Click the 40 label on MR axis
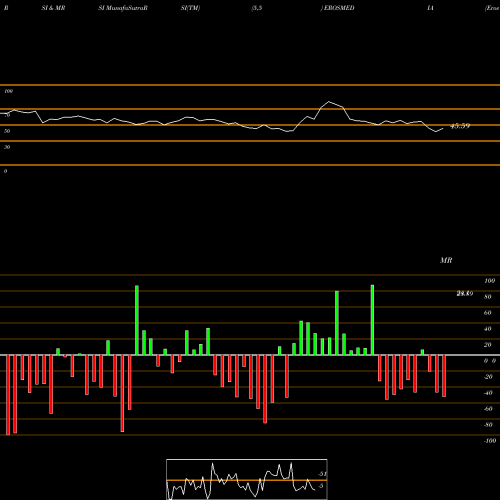This screenshot has width=500, height=500. point(488,329)
